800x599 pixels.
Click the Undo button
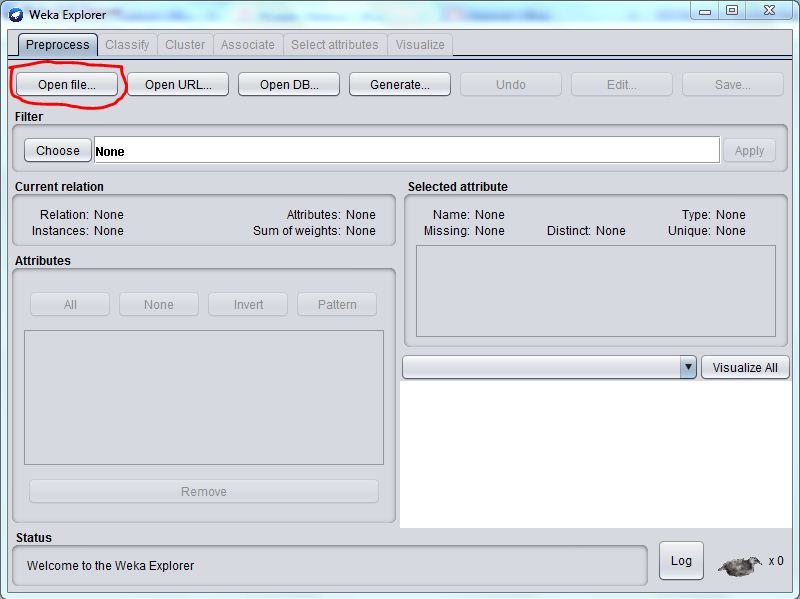coord(511,84)
